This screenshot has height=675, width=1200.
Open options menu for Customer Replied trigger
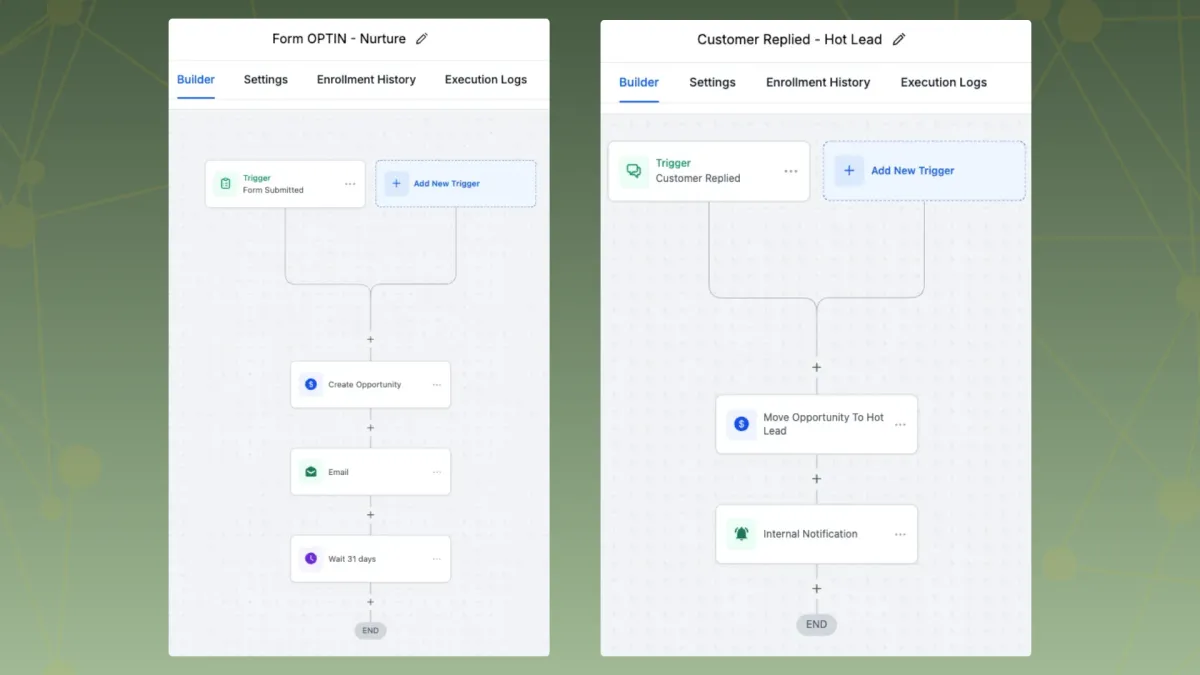[x=791, y=171]
